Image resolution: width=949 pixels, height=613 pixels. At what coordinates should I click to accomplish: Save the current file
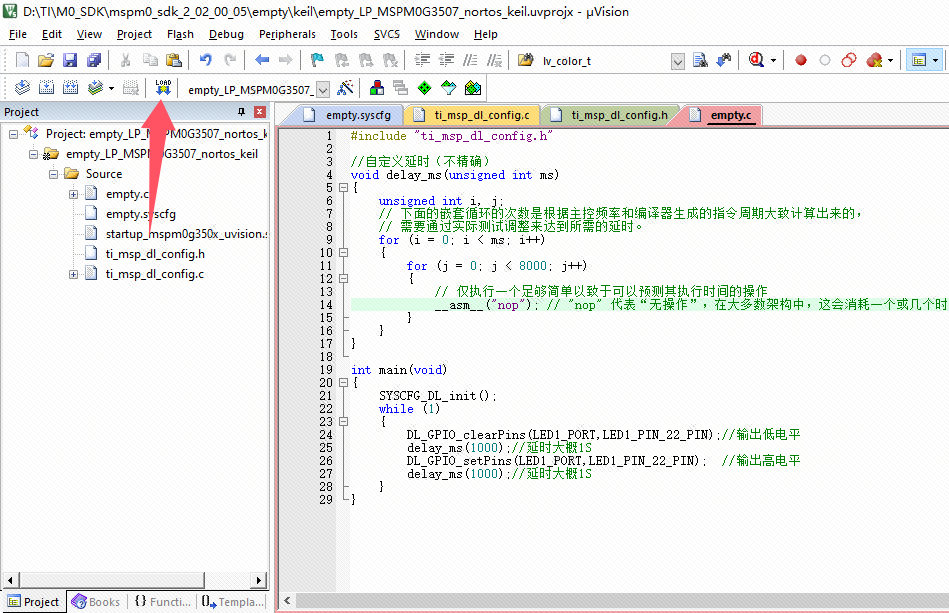click(x=70, y=60)
